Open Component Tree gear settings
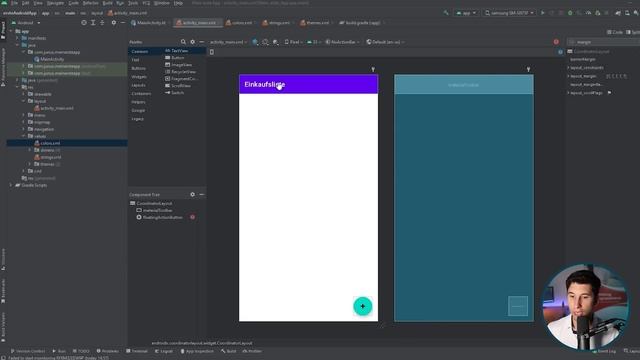 tap(193, 195)
